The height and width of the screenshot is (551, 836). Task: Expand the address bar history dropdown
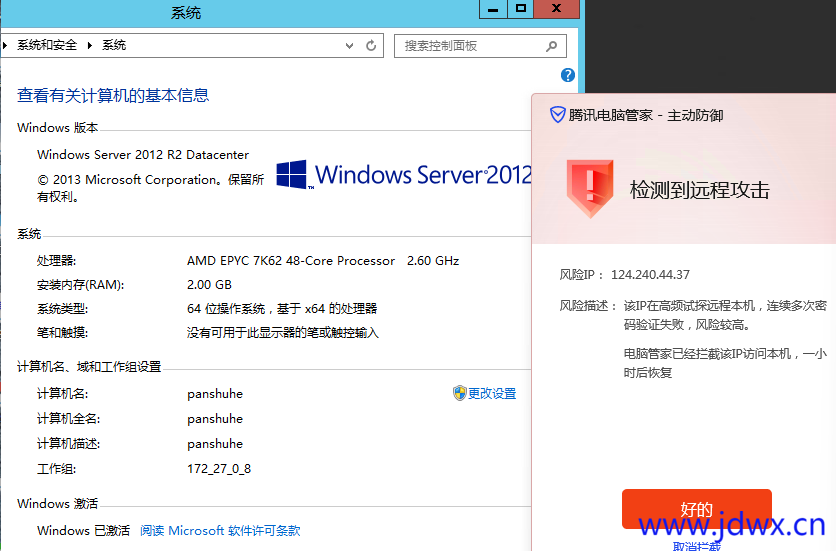(x=349, y=46)
